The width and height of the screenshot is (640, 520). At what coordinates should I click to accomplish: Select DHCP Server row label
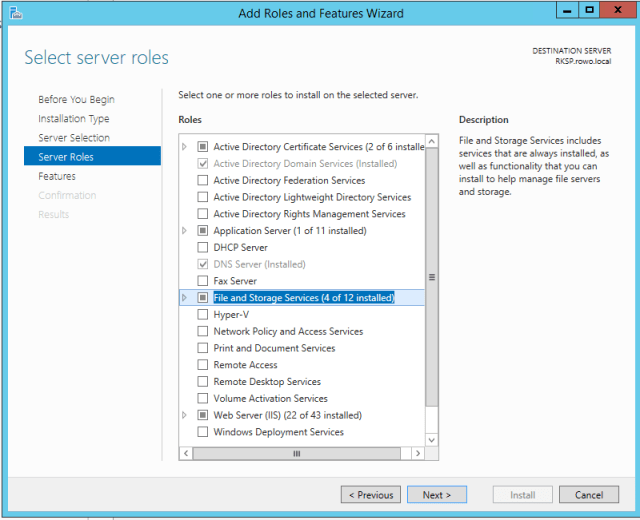(240, 247)
